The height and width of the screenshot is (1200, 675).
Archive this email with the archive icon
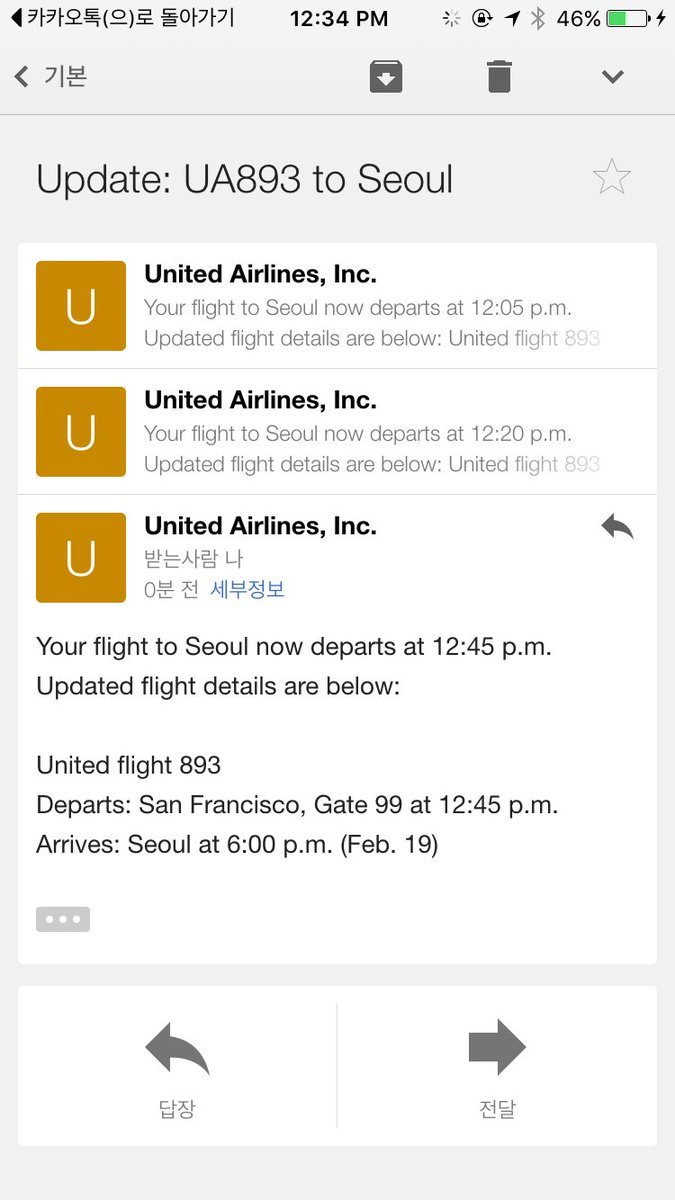coord(386,76)
